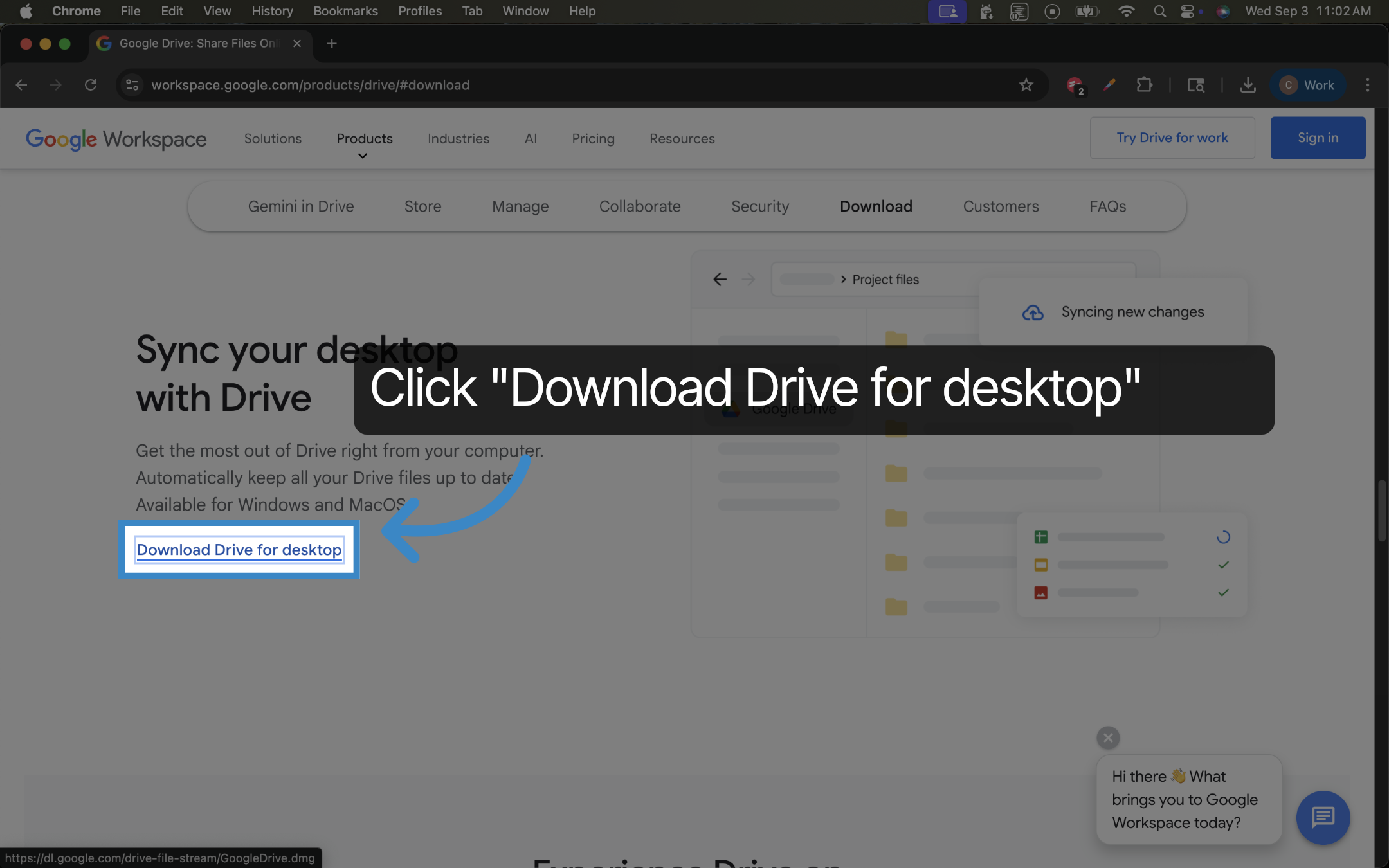Jump to FAQs section
Screen dimensions: 1389x868
[1107, 206]
